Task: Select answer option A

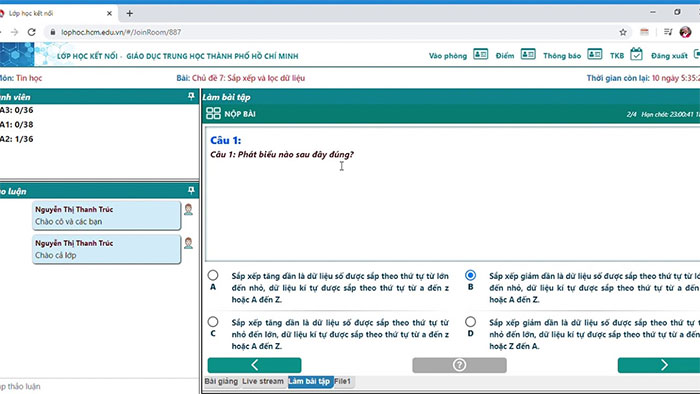Action: click(213, 275)
